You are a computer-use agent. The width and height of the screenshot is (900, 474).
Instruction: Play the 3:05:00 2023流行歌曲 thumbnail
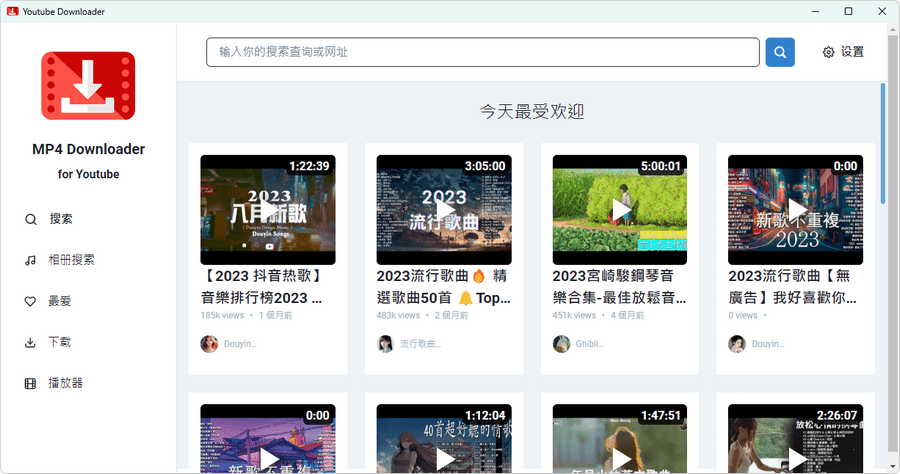pos(444,209)
